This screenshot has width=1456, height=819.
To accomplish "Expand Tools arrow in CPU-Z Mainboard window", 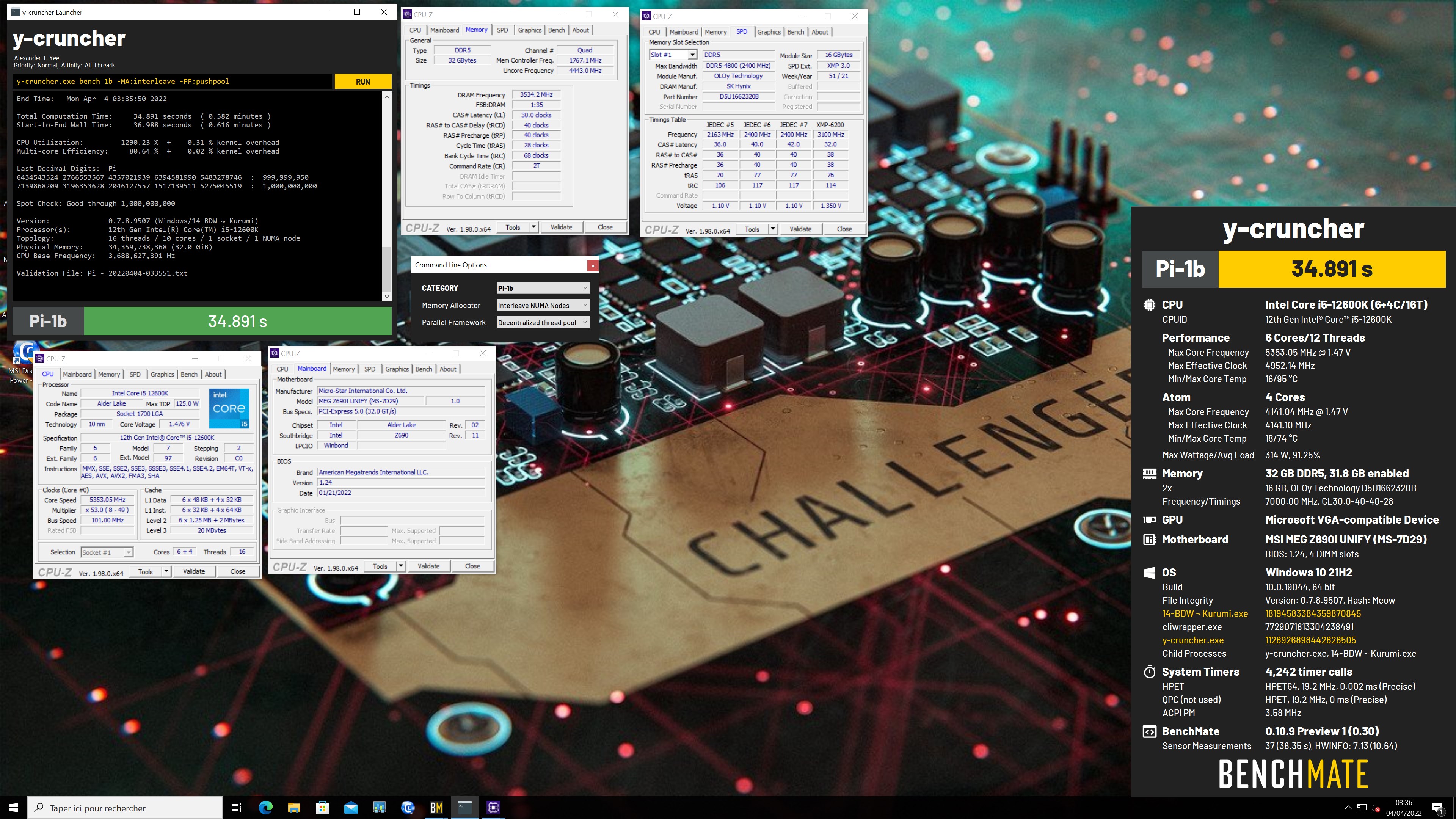I will point(401,566).
